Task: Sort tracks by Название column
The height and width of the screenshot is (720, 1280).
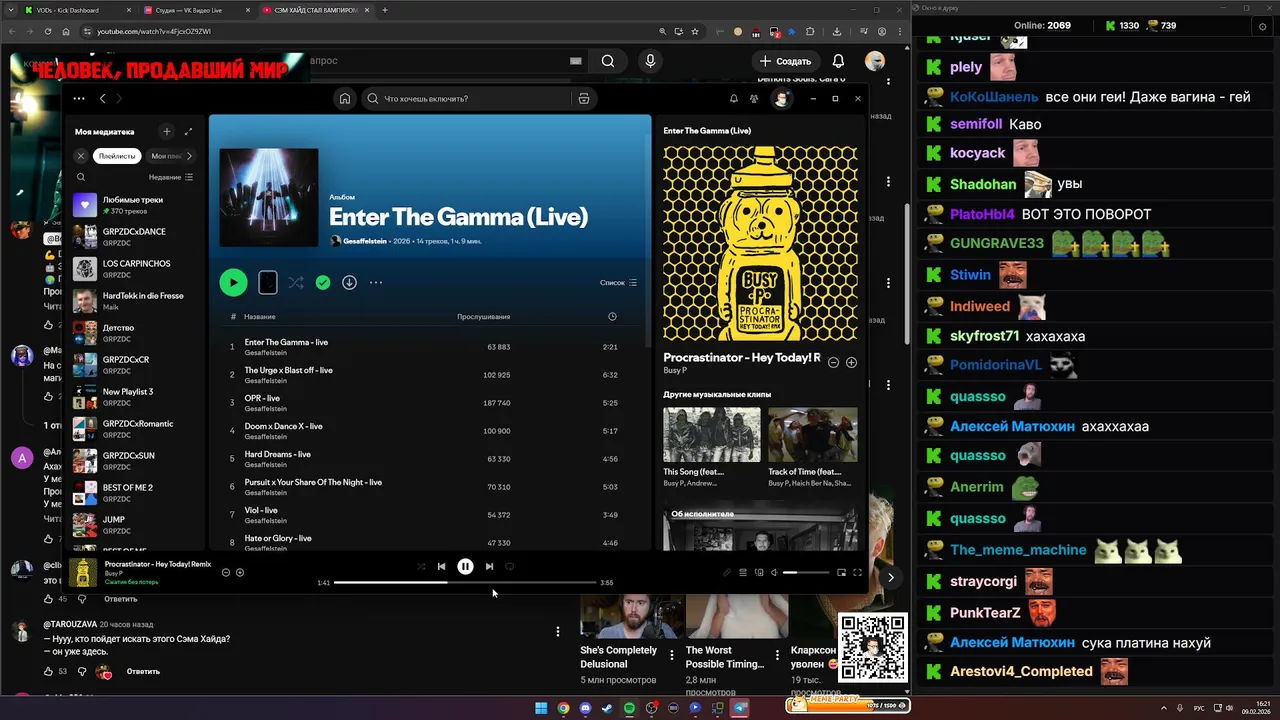Action: click(260, 317)
